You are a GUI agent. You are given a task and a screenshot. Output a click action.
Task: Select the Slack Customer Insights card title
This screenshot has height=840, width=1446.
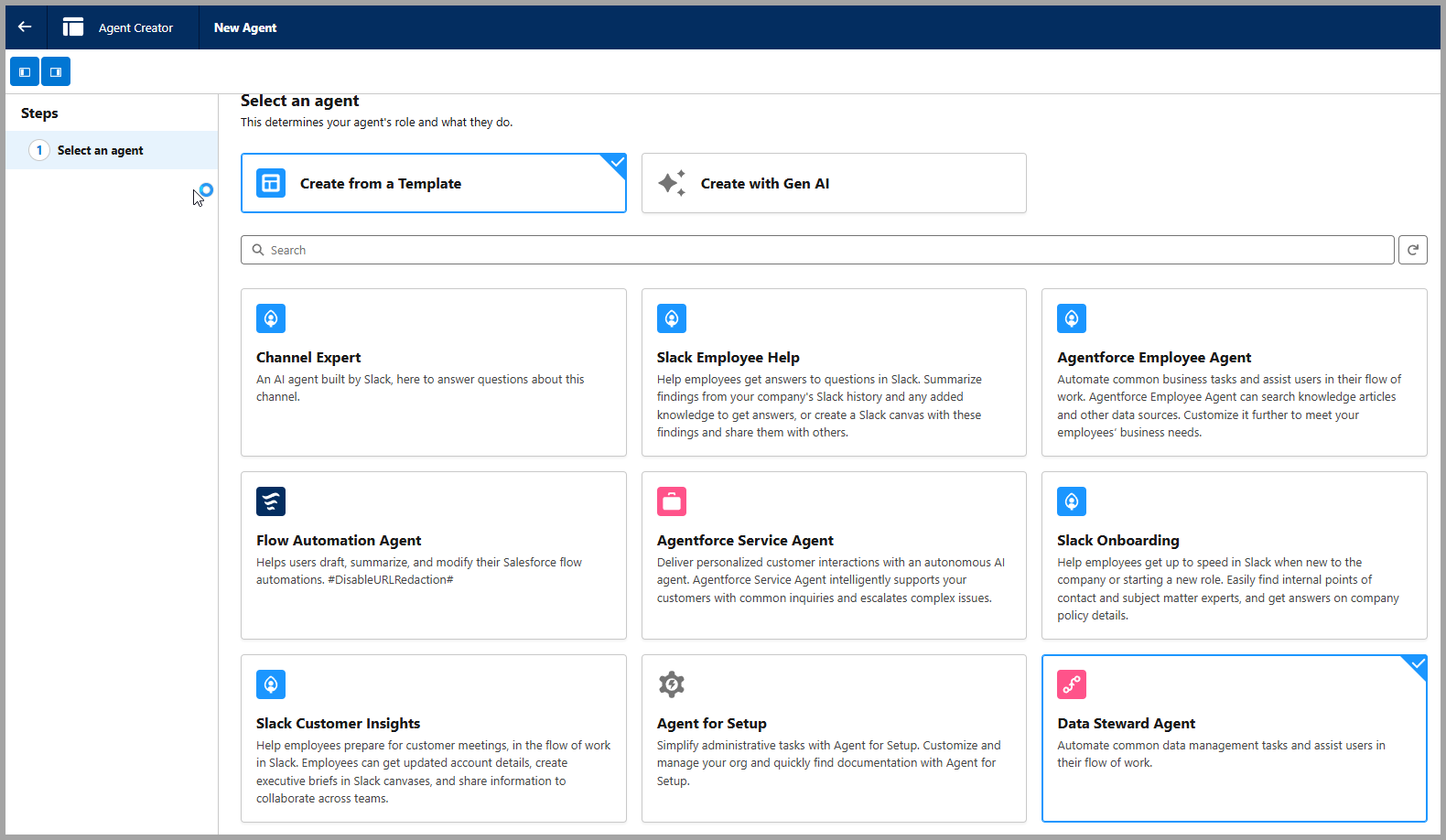tap(339, 724)
